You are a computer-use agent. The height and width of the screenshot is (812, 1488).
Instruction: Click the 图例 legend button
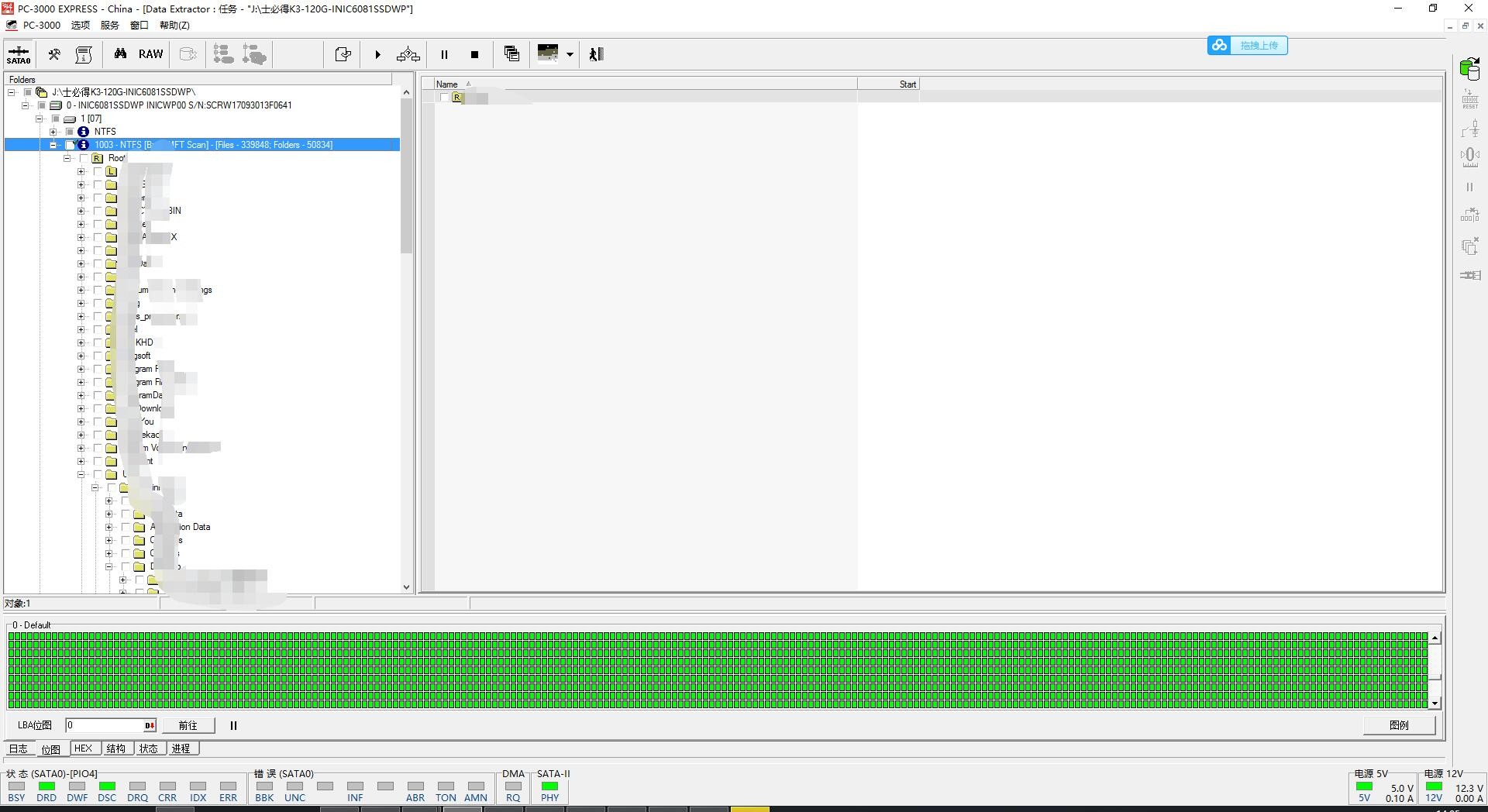1399,725
